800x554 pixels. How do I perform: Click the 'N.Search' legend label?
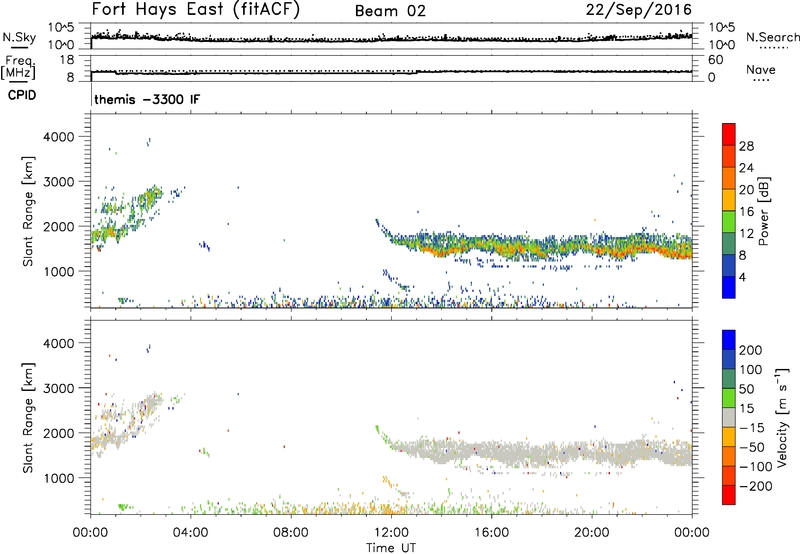[x=772, y=37]
